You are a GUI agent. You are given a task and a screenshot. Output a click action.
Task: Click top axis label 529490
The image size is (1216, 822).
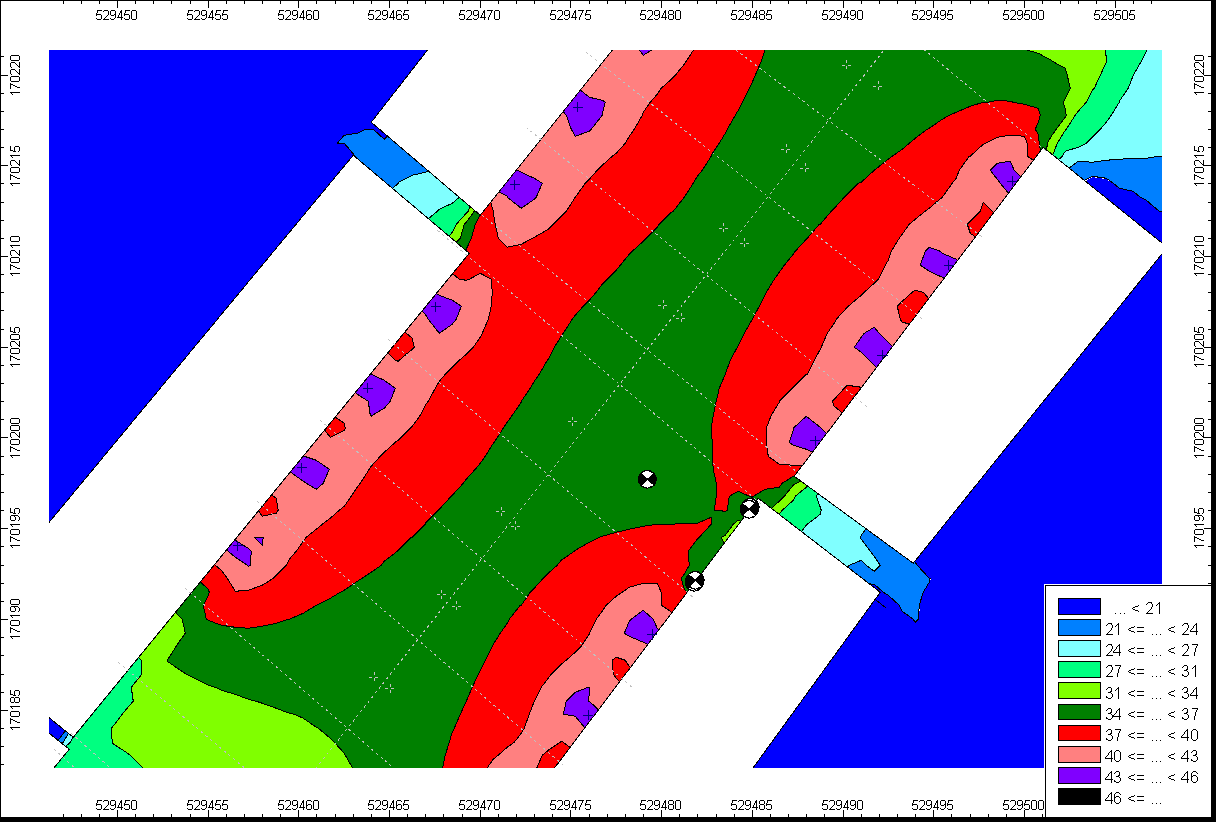tap(845, 16)
